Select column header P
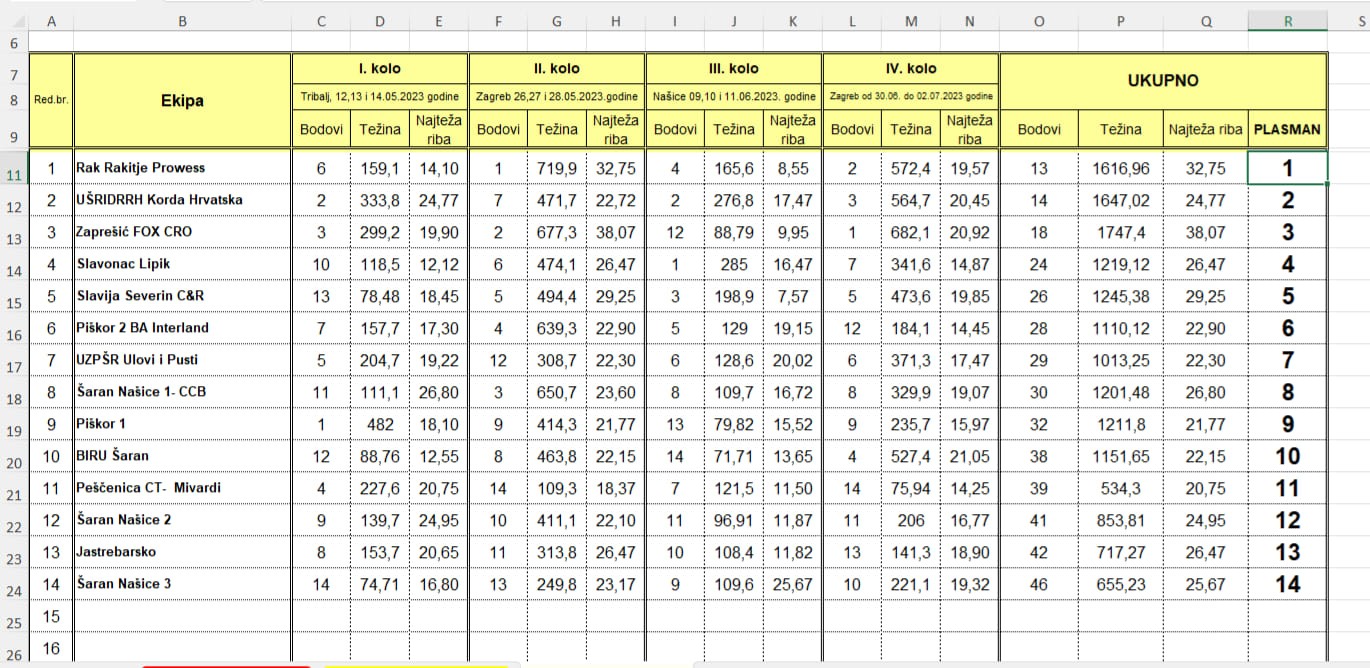This screenshot has height=668, width=1370. [x=1121, y=22]
